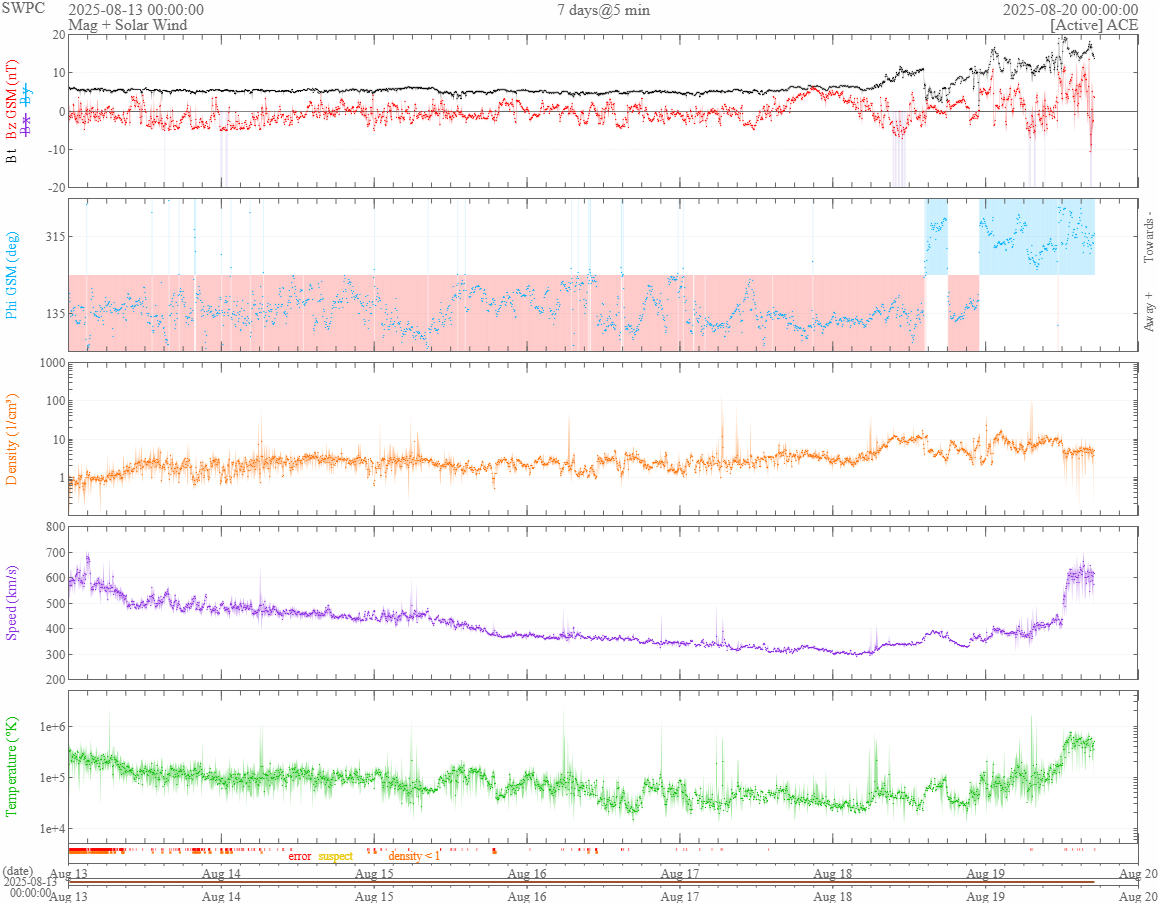
Task: Click the 'Density (1/cm³)' axis label
Action: (11, 439)
